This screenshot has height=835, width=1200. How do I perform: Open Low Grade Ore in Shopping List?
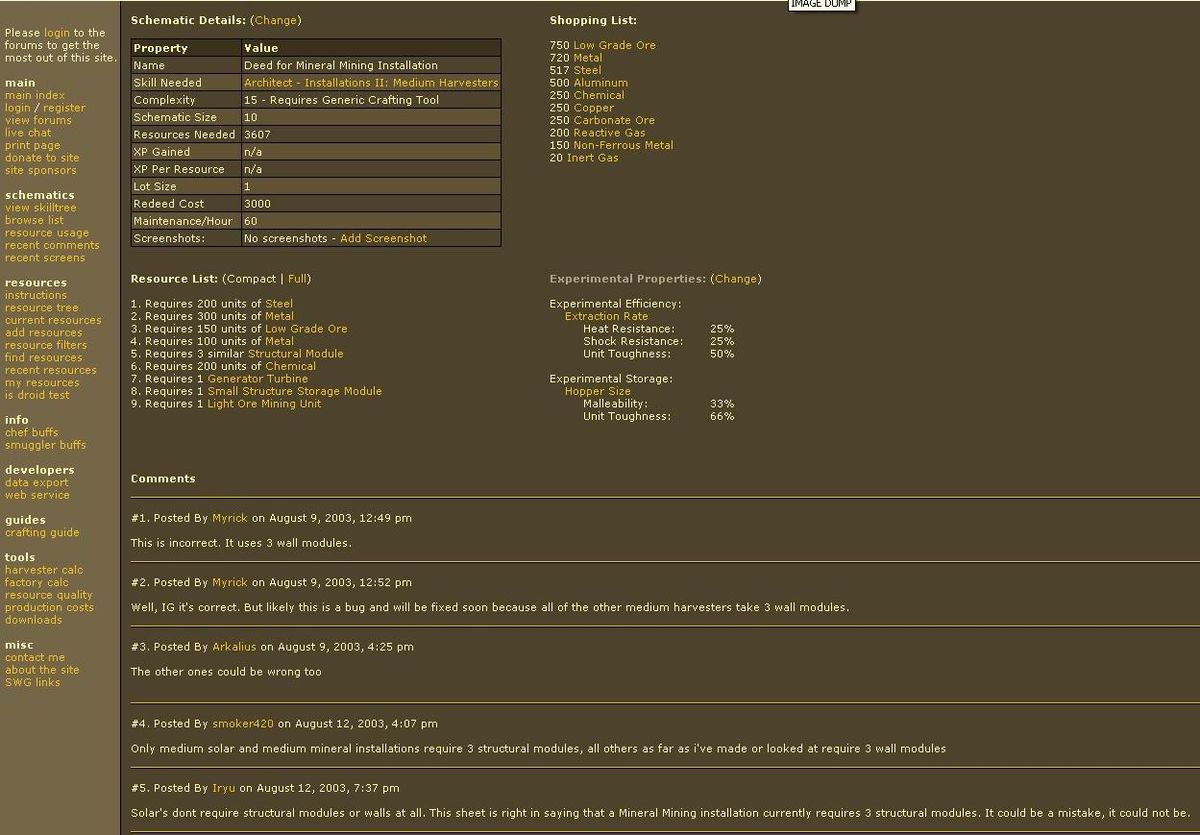[614, 46]
